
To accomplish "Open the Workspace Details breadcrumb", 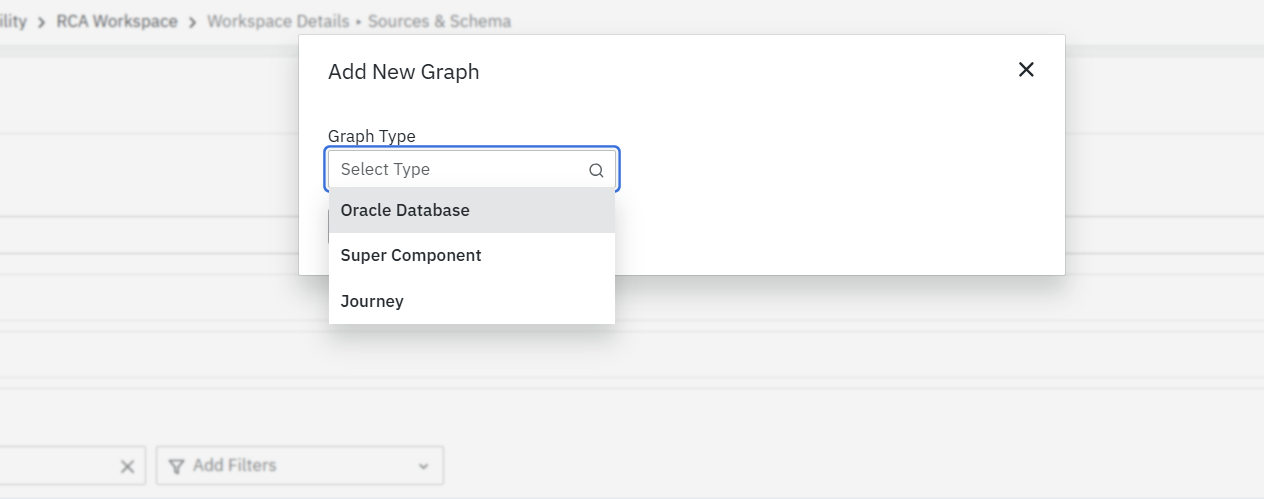I will pyautogui.click(x=278, y=21).
